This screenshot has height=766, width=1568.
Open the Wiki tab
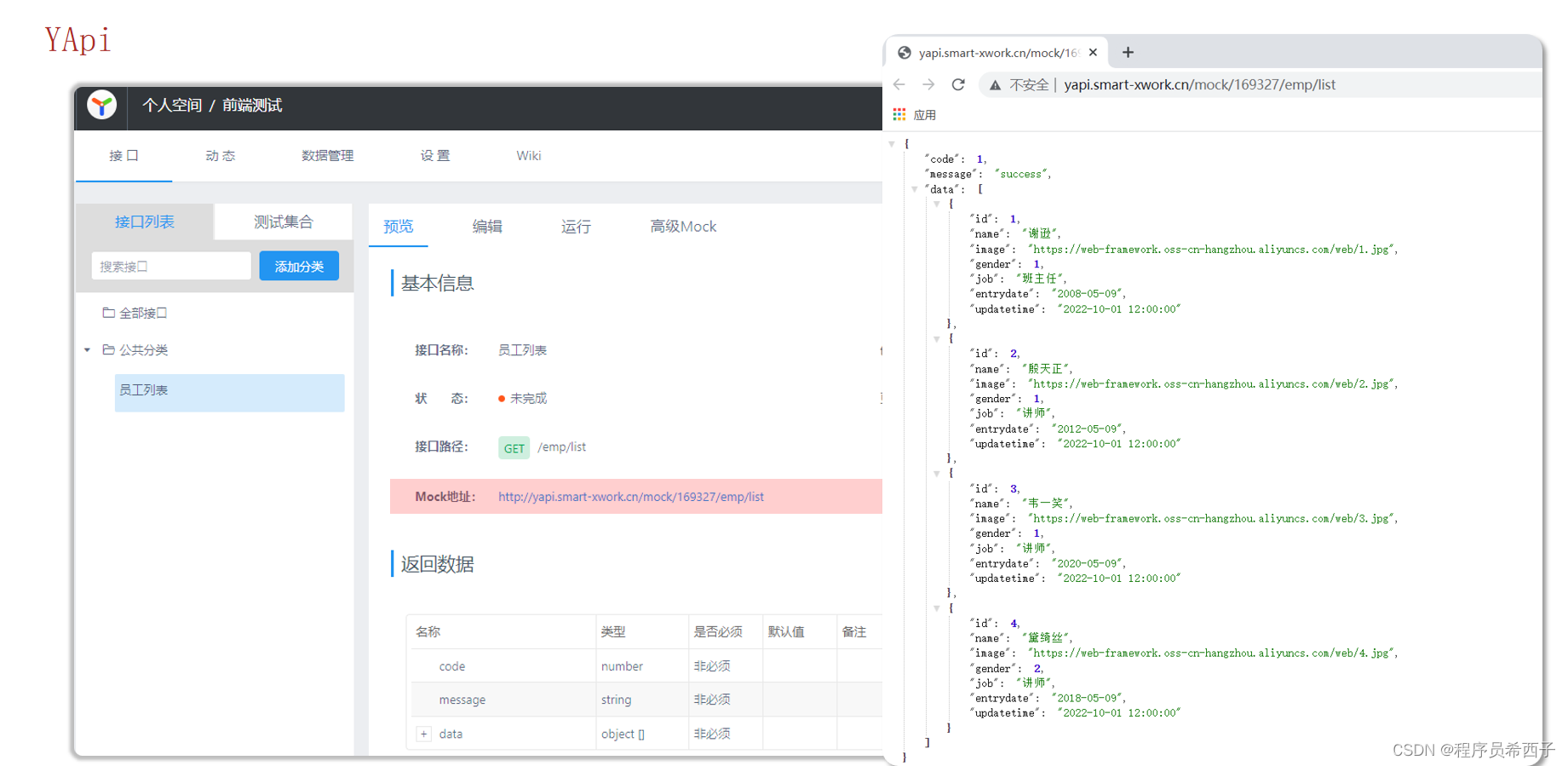click(528, 156)
